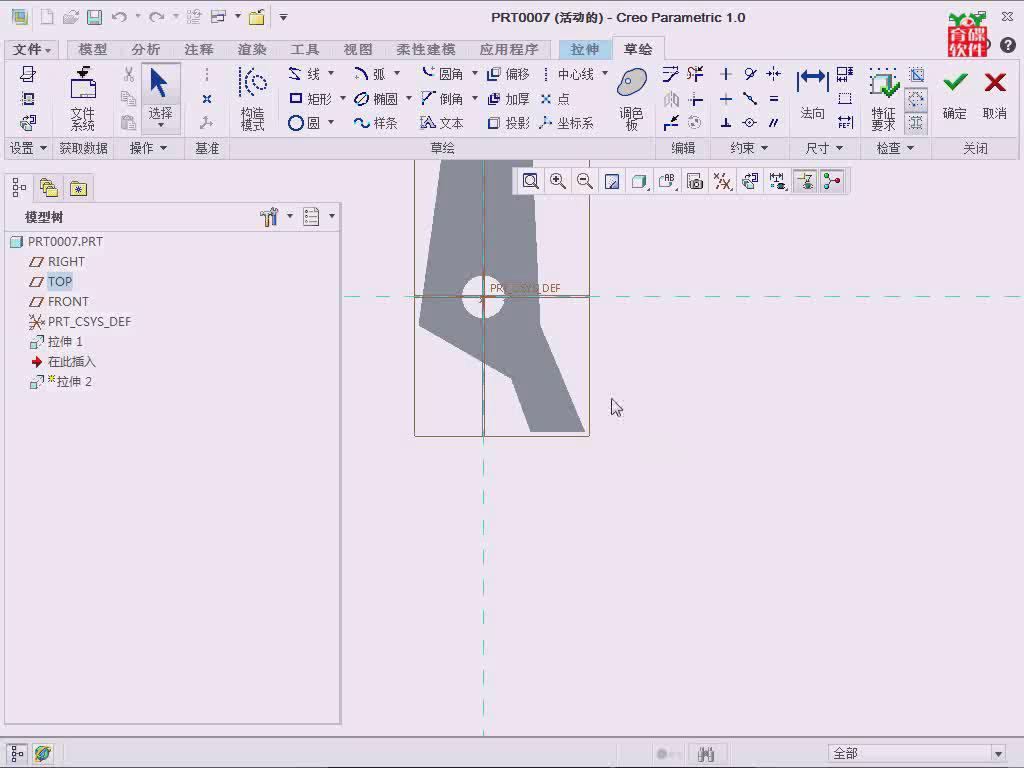Select the Circle (圆) tool
Screen dimensions: 1024x768
coord(304,123)
